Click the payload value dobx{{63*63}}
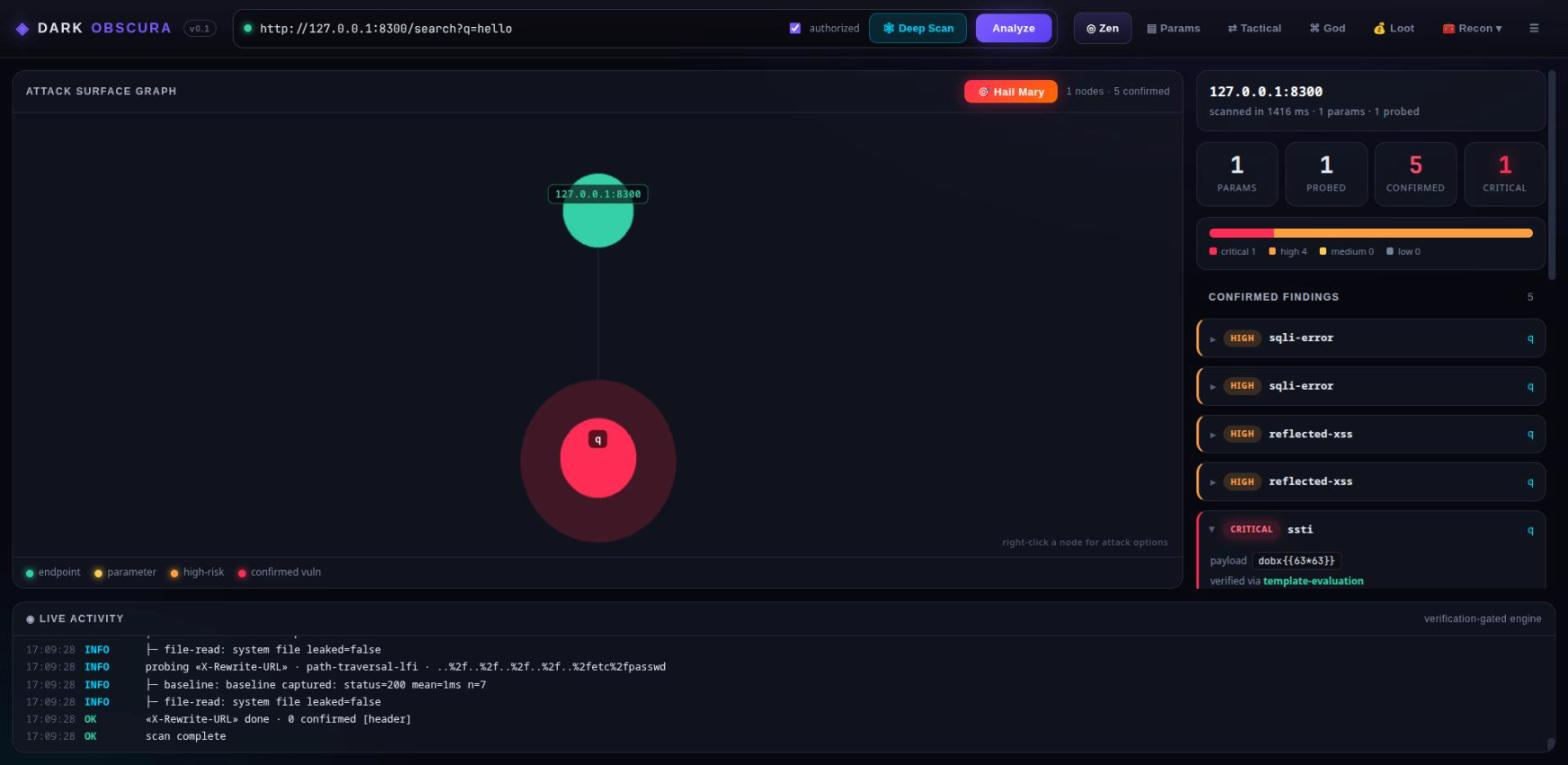 (x=1296, y=561)
